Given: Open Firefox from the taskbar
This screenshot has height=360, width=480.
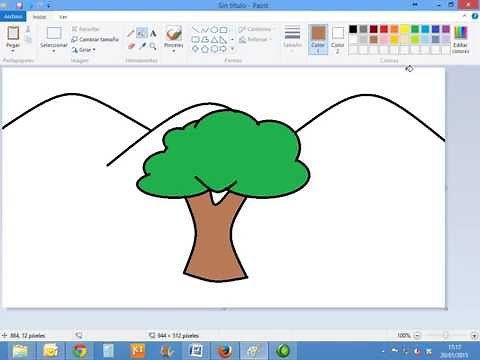Looking at the screenshot, I should [x=225, y=351].
